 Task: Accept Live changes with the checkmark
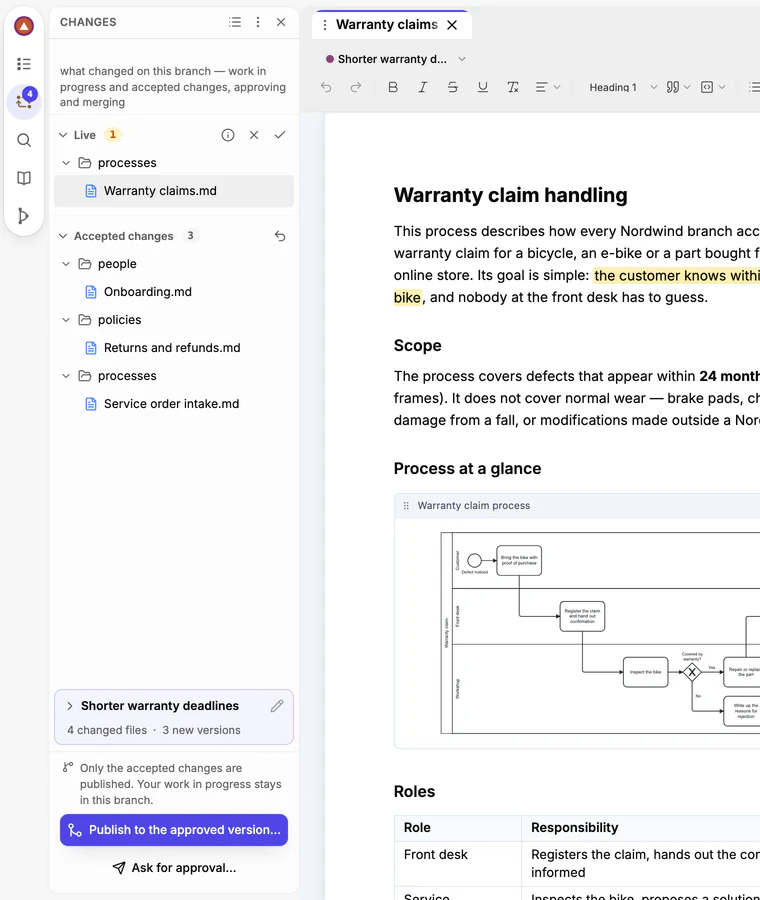click(x=280, y=135)
